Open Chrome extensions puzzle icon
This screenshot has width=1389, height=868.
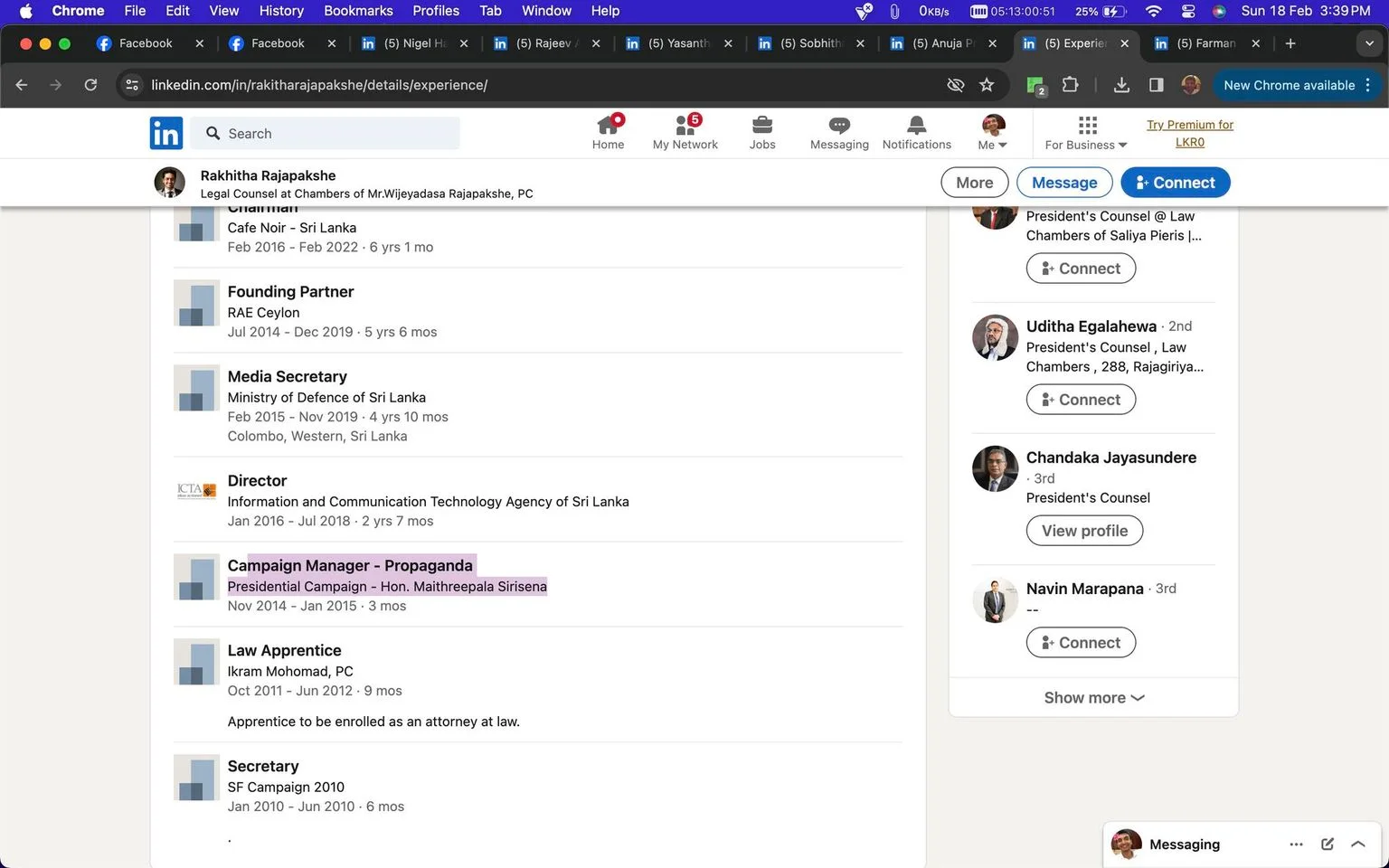[1071, 85]
